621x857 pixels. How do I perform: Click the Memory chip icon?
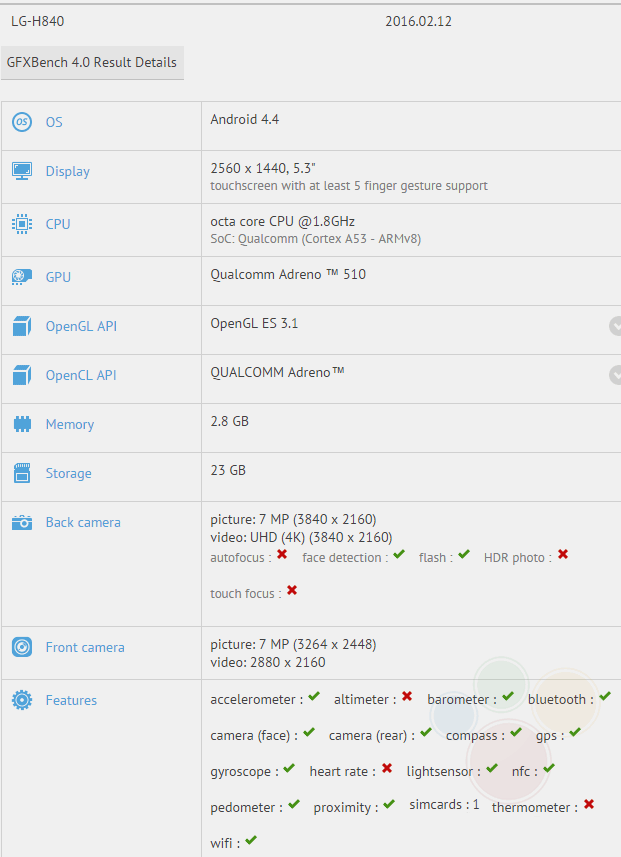pos(22,424)
